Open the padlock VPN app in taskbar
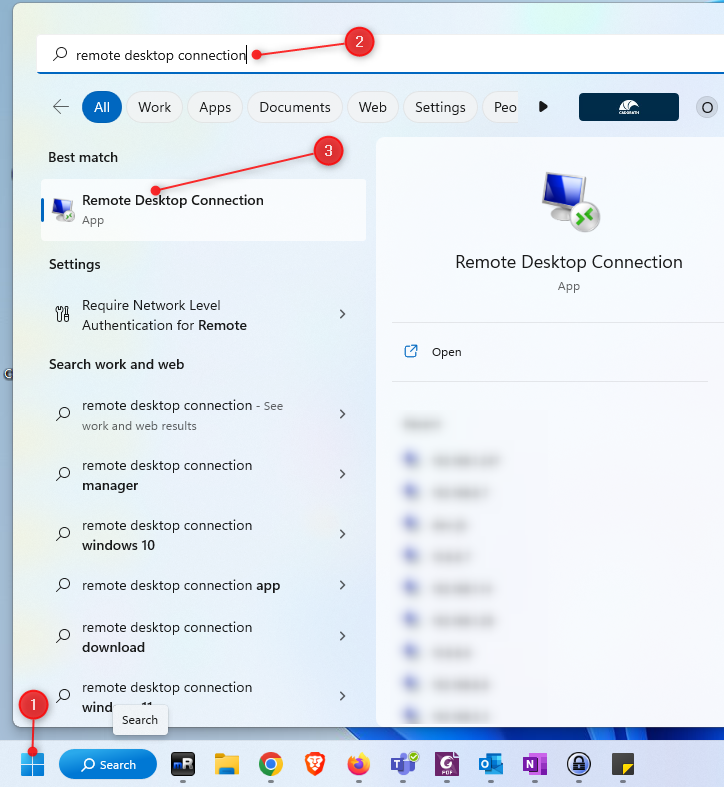 (579, 764)
